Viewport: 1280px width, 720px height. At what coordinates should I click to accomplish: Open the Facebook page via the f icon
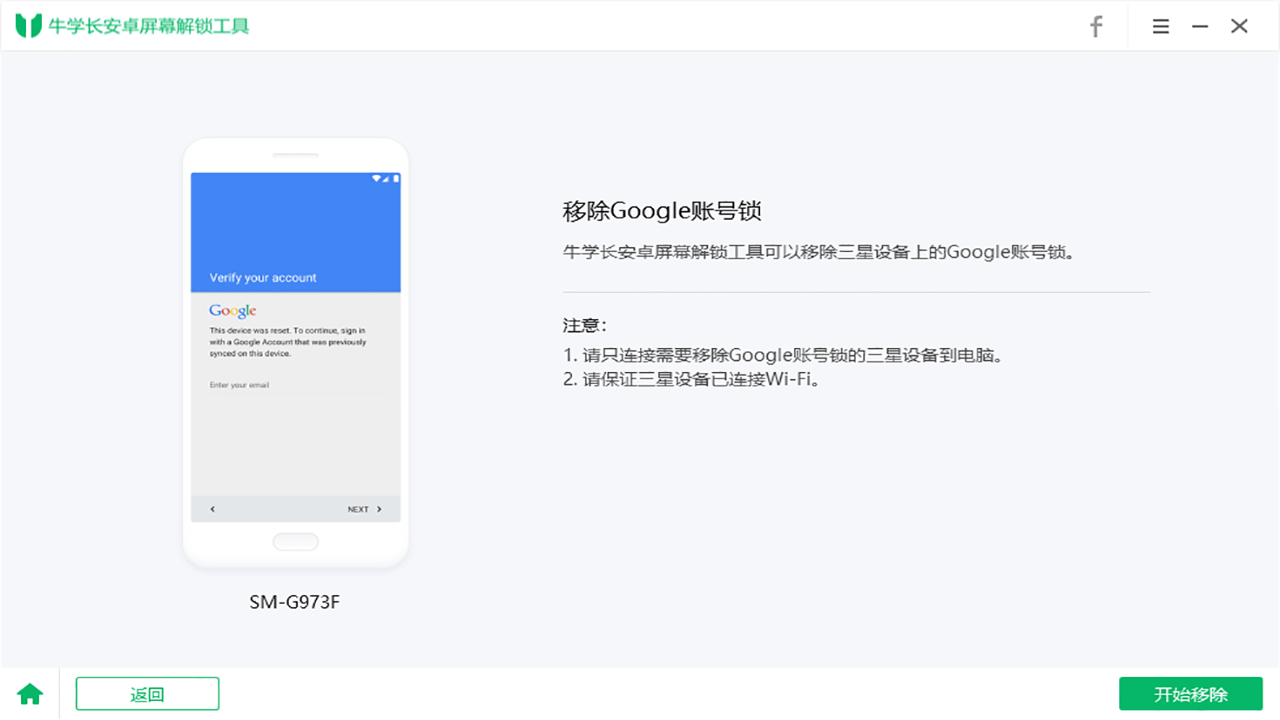[1096, 26]
